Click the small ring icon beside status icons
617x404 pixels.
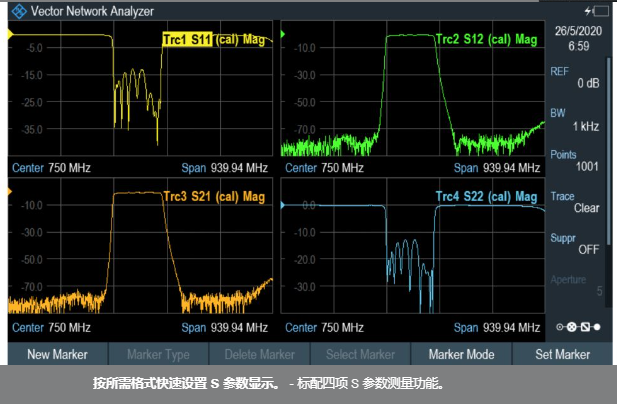(560, 327)
